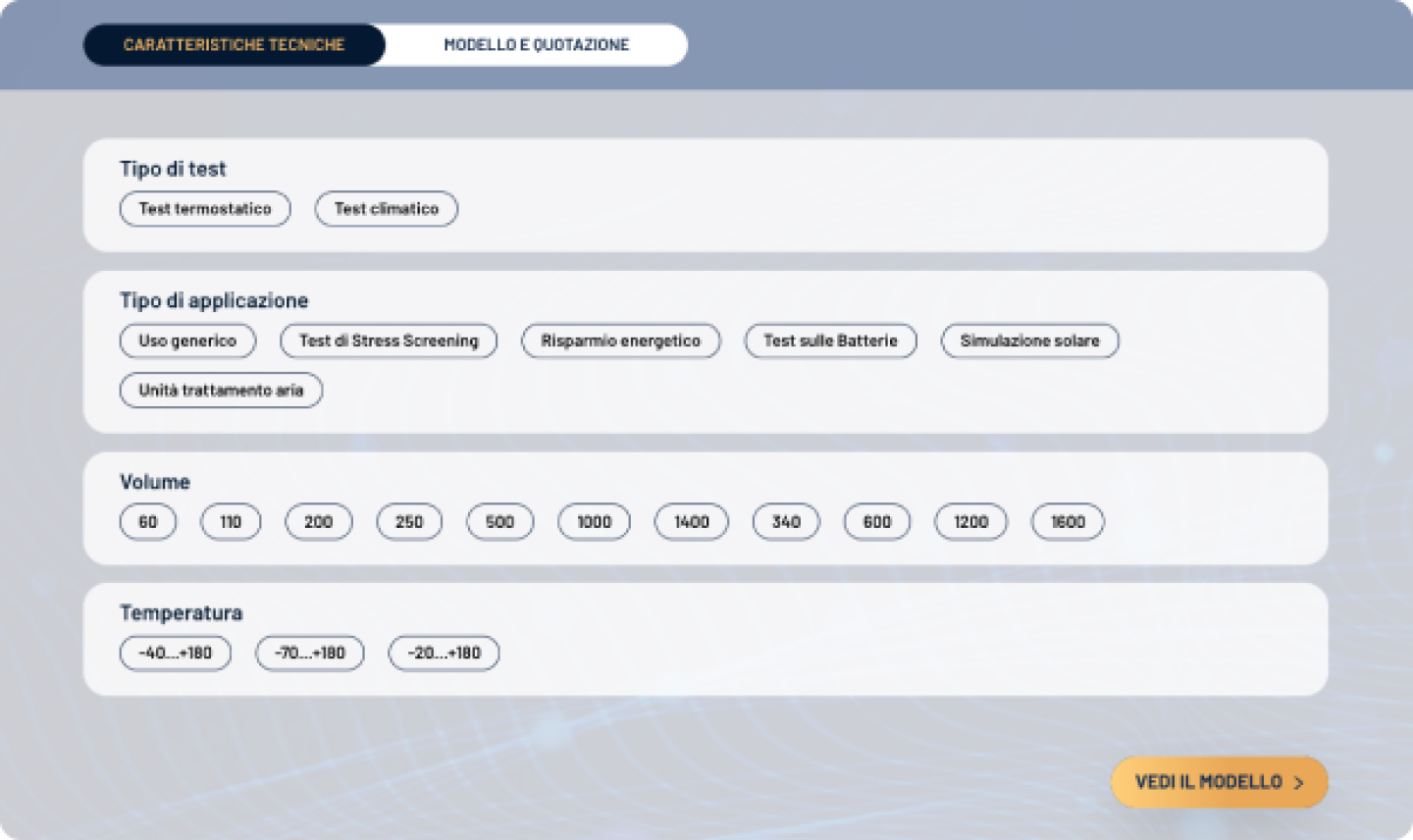Viewport: 1413px width, 840px height.
Task: Switch to the Modello e Quotazione tab
Action: (x=536, y=45)
